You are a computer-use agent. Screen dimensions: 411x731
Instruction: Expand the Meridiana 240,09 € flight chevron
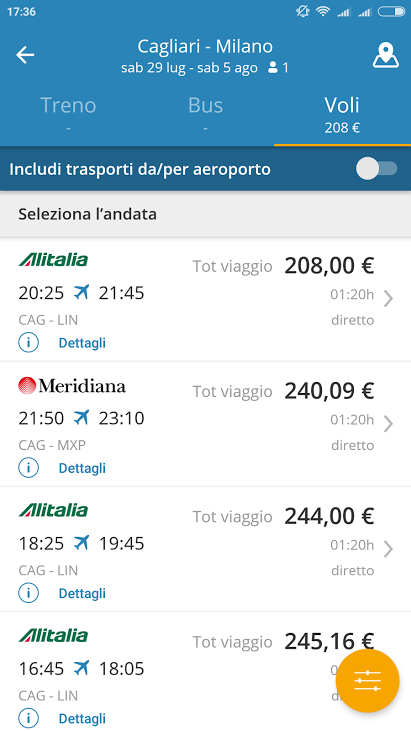coord(388,424)
